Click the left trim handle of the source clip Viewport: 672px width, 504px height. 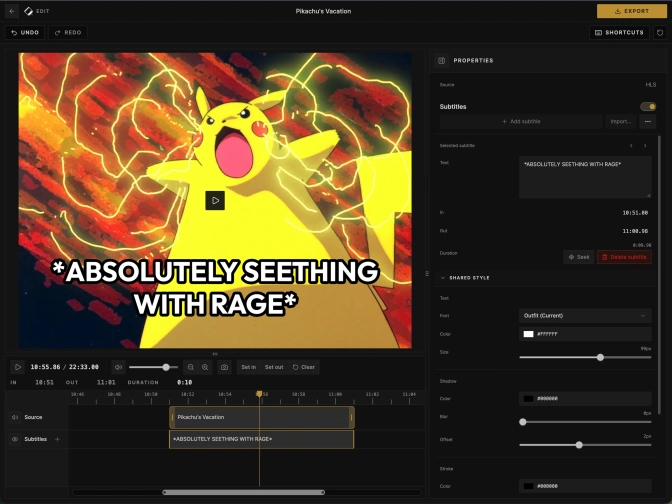tap(172, 417)
